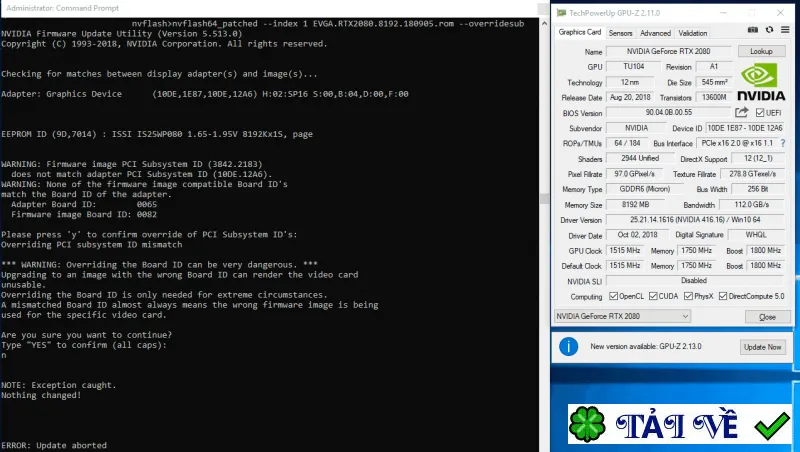Viewport: 800px width, 452px height.
Task: Click the 'Nothing changed!' line in Command Prompt
Action: [x=41, y=395]
